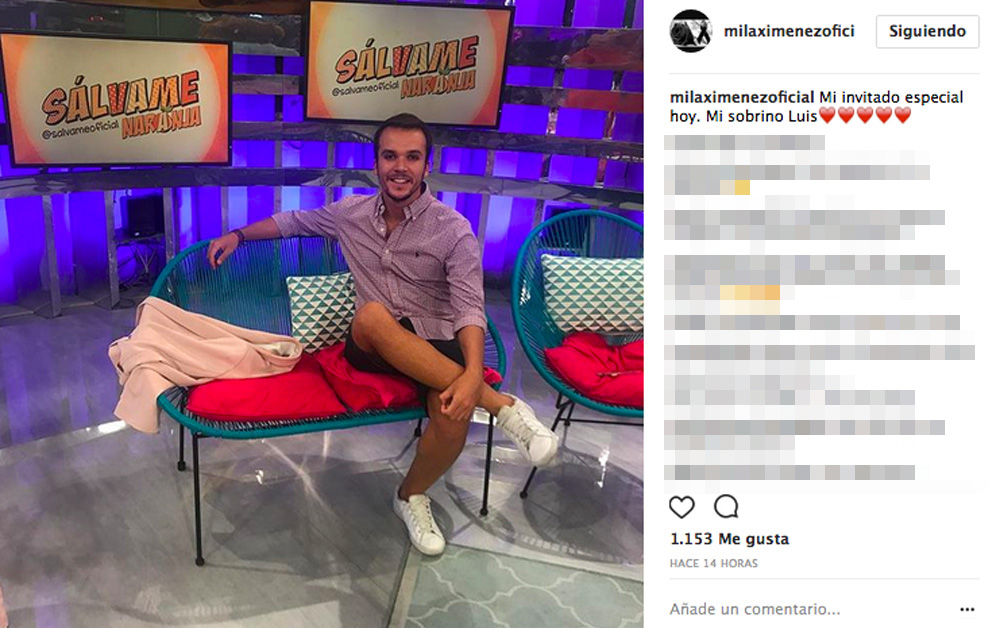Open the three-dot more options menu

tap(967, 610)
